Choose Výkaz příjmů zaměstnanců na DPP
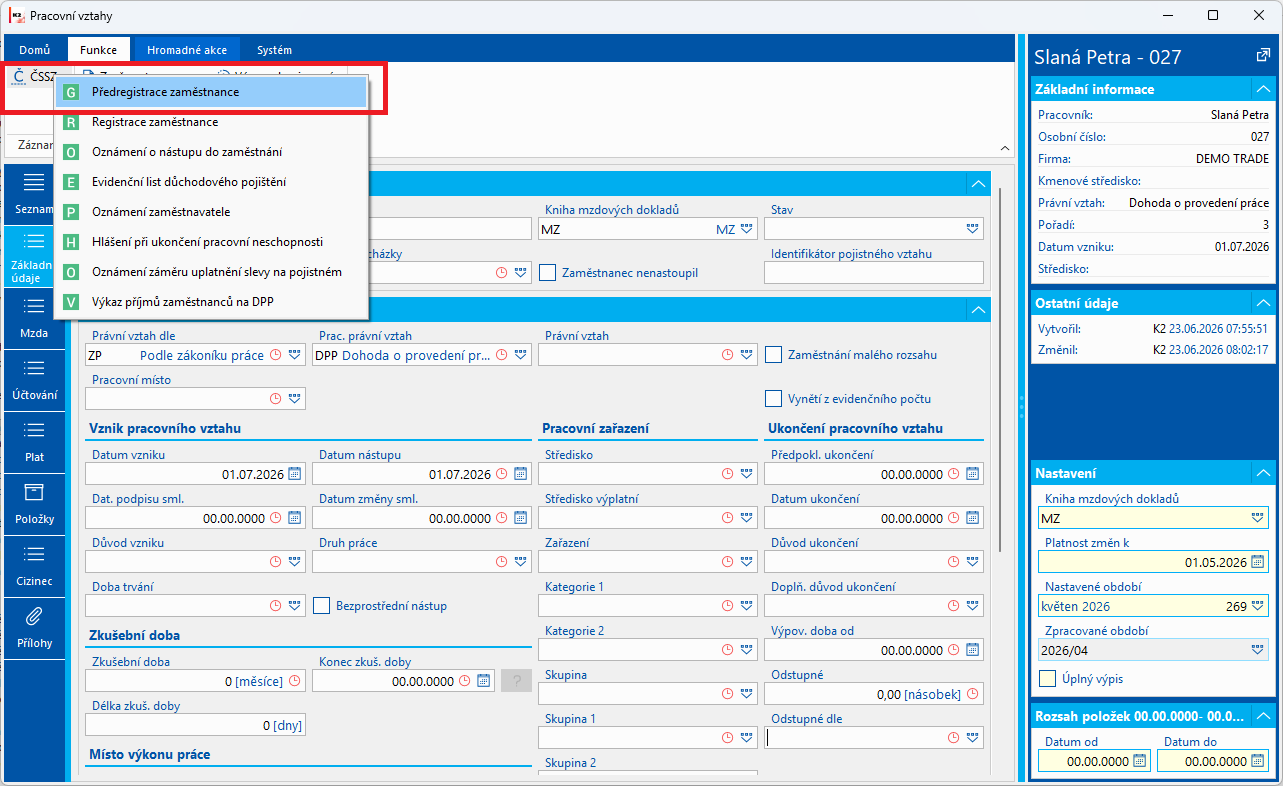Image resolution: width=1283 pixels, height=786 pixels. tap(183, 301)
